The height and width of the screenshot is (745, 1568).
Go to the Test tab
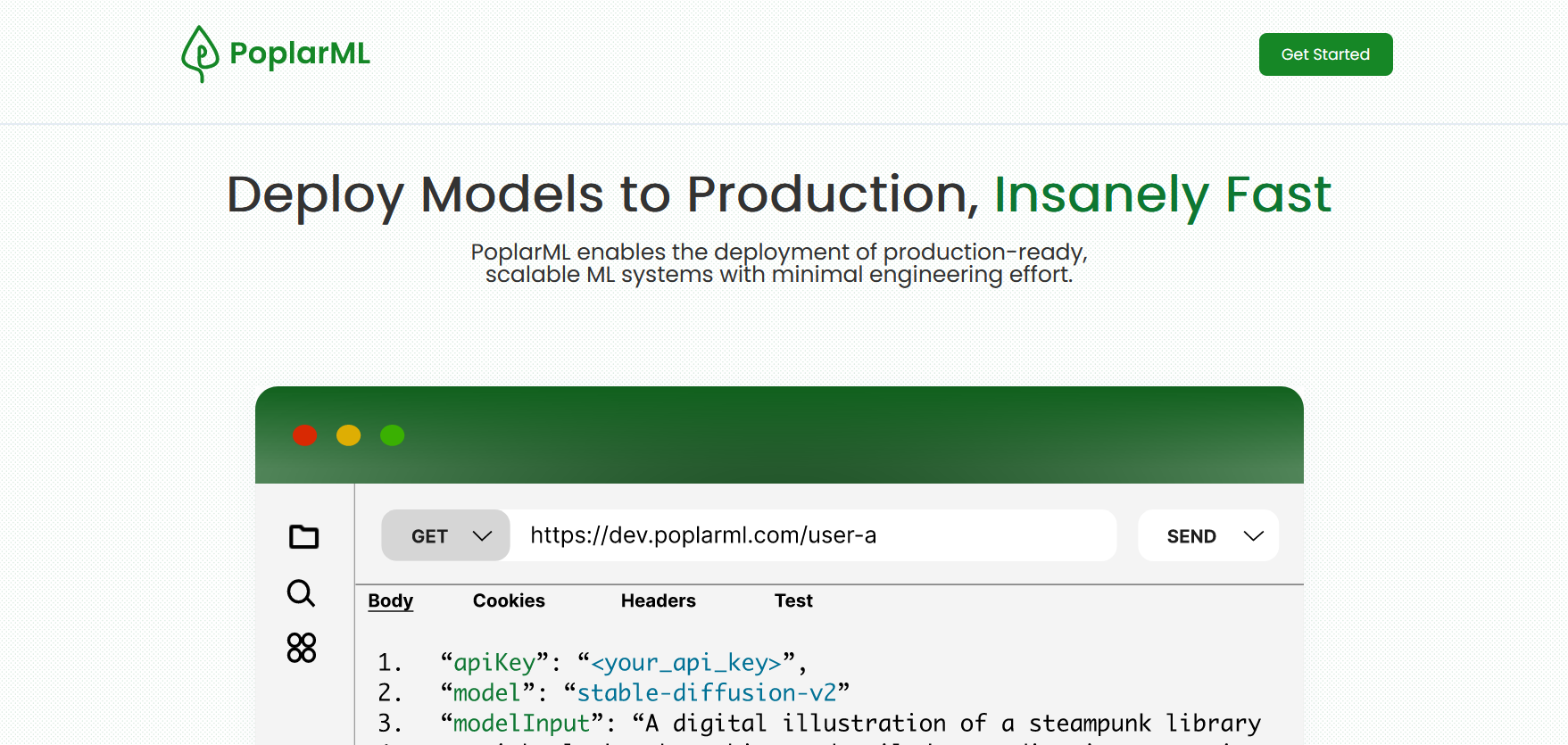point(793,600)
